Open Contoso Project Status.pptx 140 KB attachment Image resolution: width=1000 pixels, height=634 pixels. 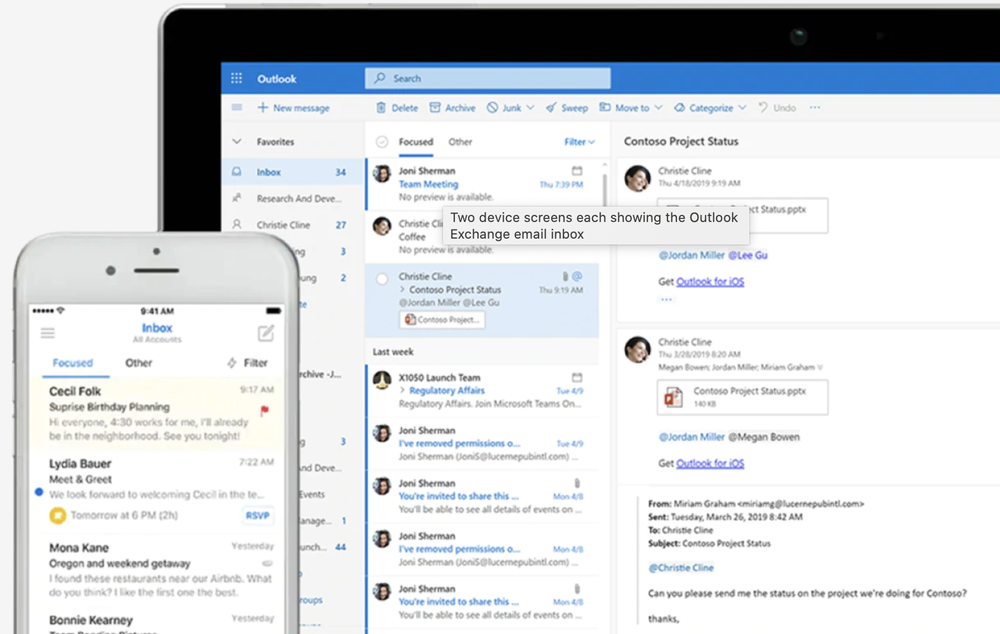pyautogui.click(x=742, y=397)
